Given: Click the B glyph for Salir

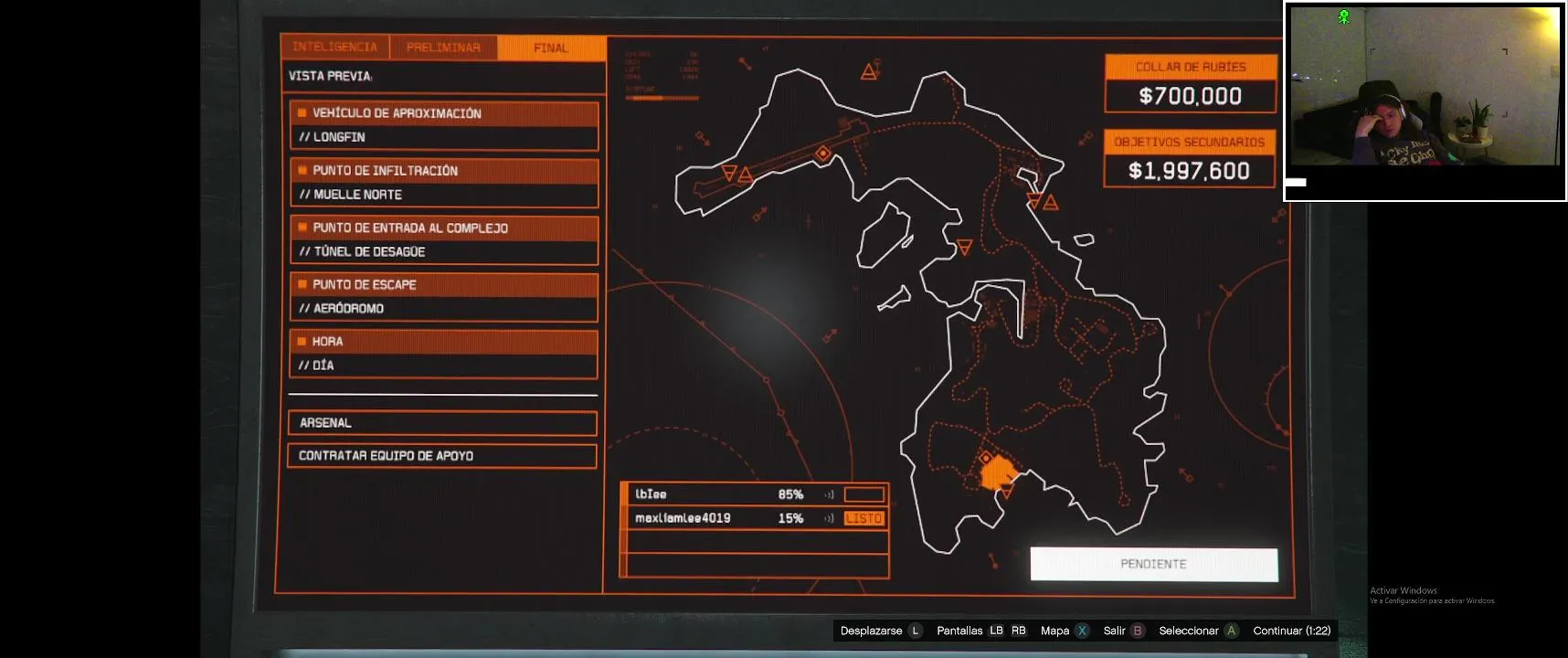Looking at the screenshot, I should click(1138, 631).
